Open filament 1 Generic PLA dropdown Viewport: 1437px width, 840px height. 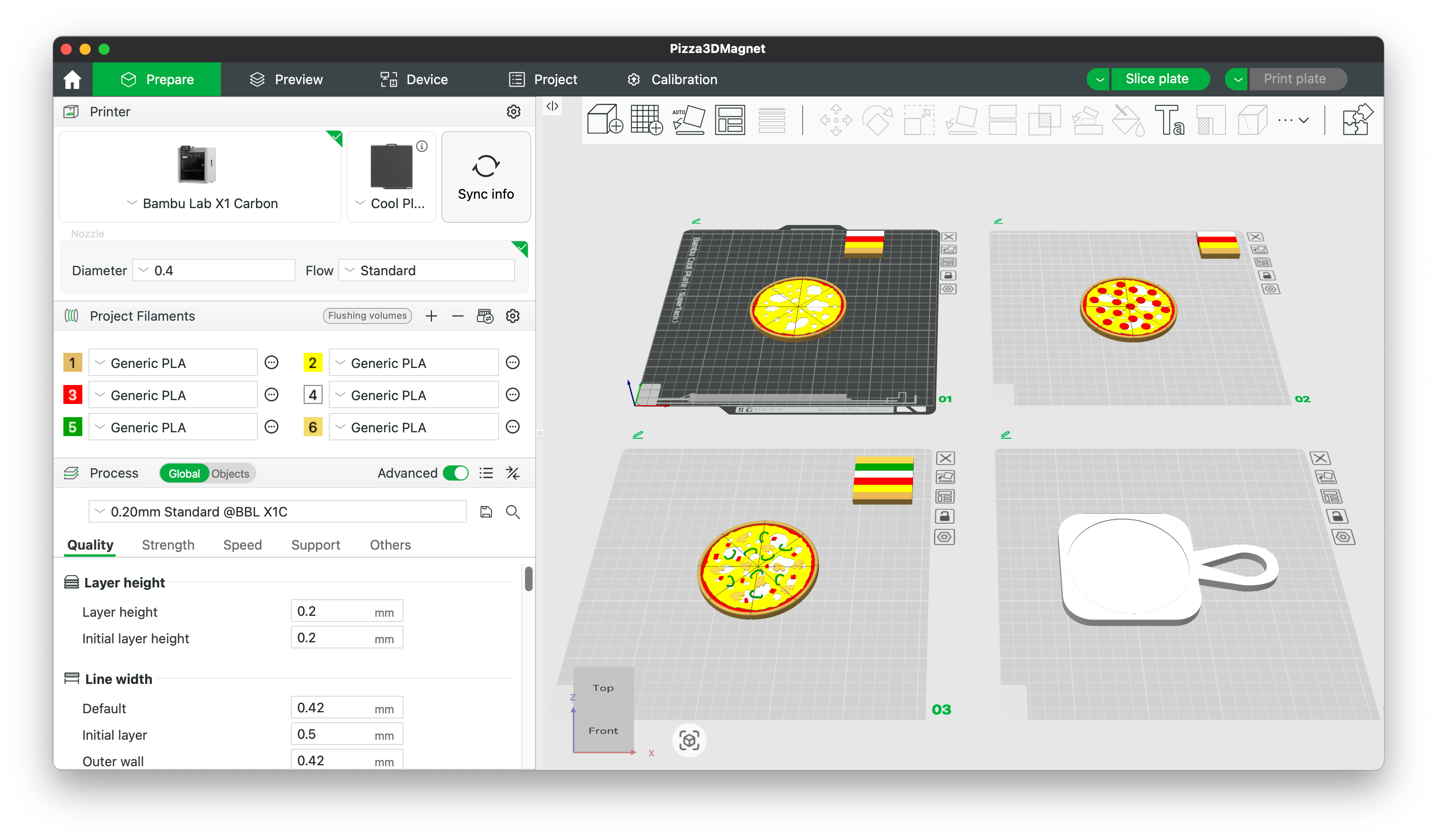point(173,363)
